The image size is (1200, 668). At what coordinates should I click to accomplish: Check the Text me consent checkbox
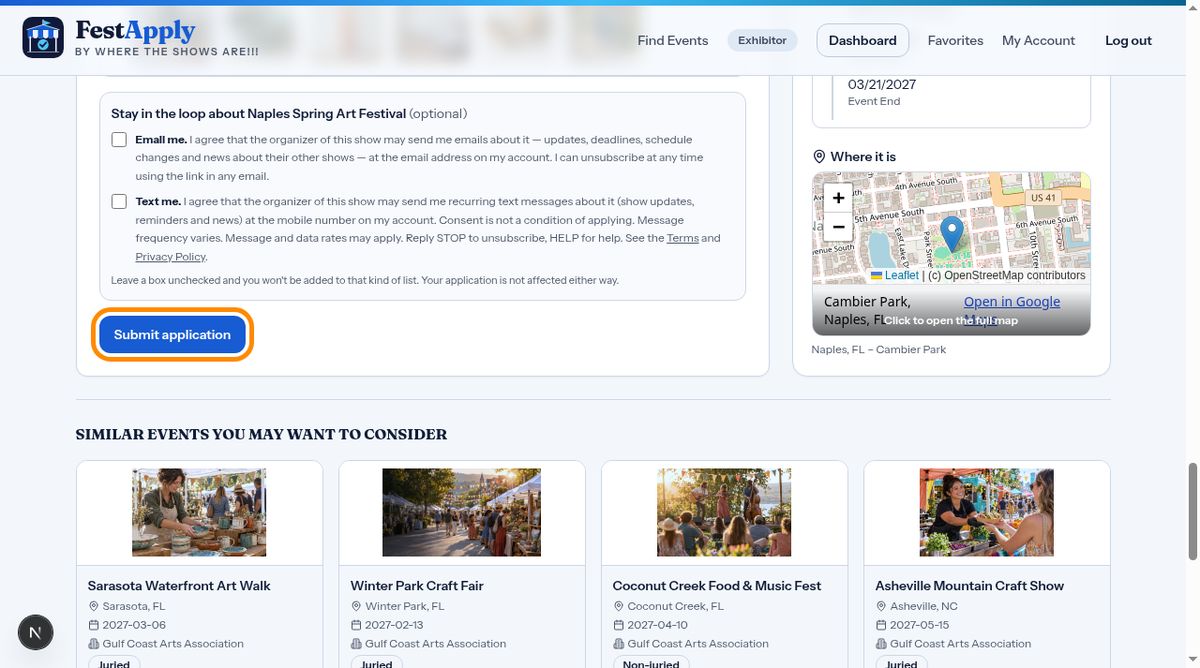[119, 202]
